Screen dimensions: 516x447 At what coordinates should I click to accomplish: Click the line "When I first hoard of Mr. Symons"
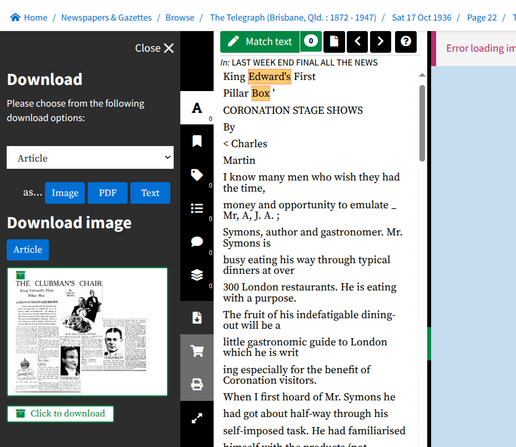tap(309, 397)
